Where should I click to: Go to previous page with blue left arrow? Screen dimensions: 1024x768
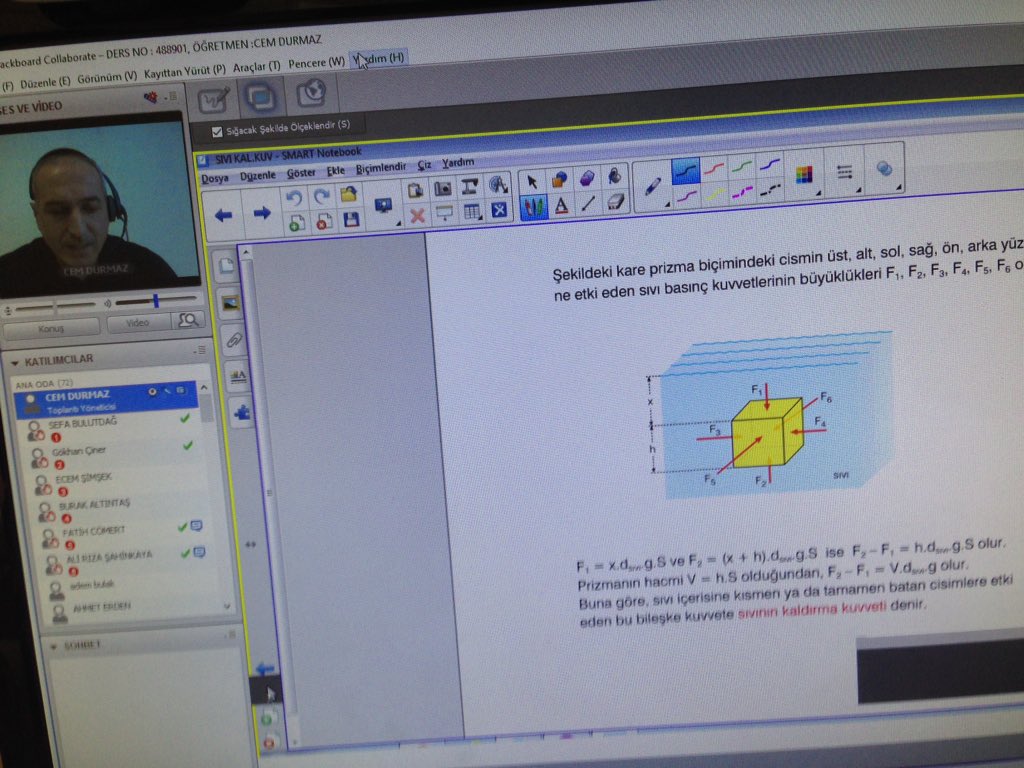coord(224,215)
